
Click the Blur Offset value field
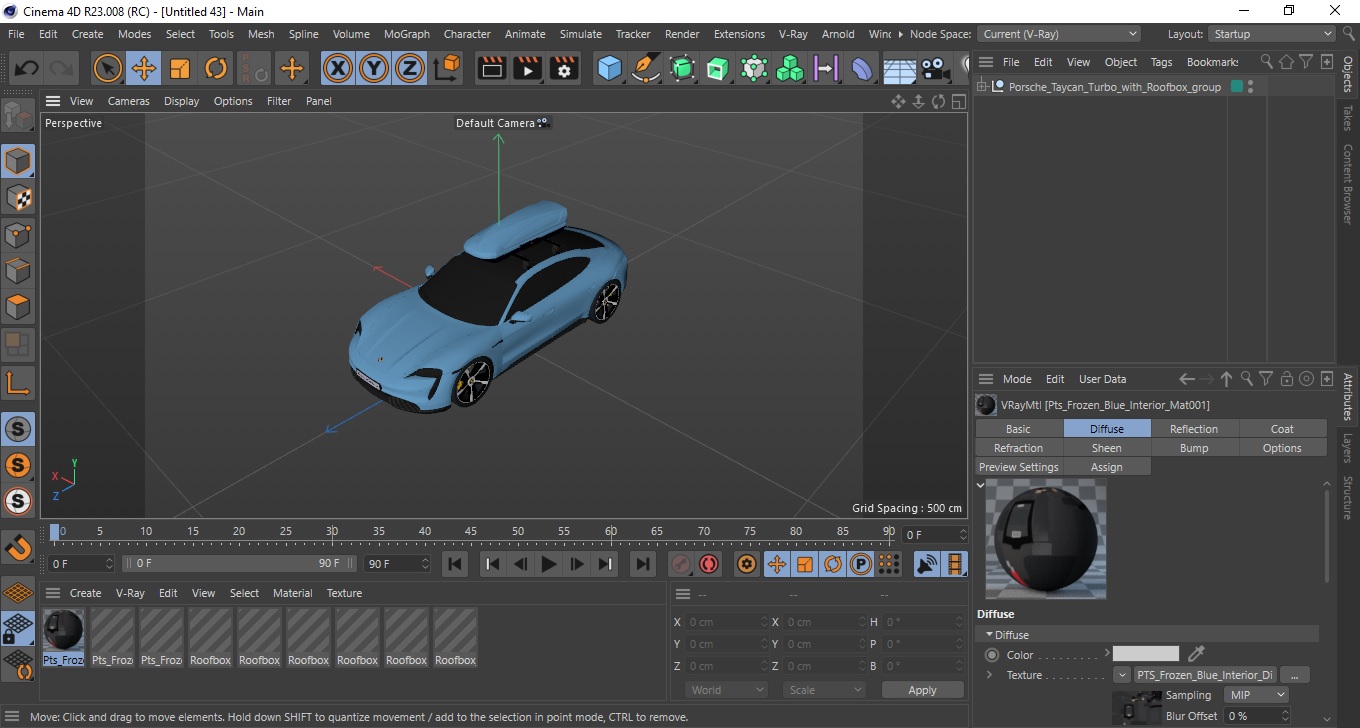tap(1252, 716)
